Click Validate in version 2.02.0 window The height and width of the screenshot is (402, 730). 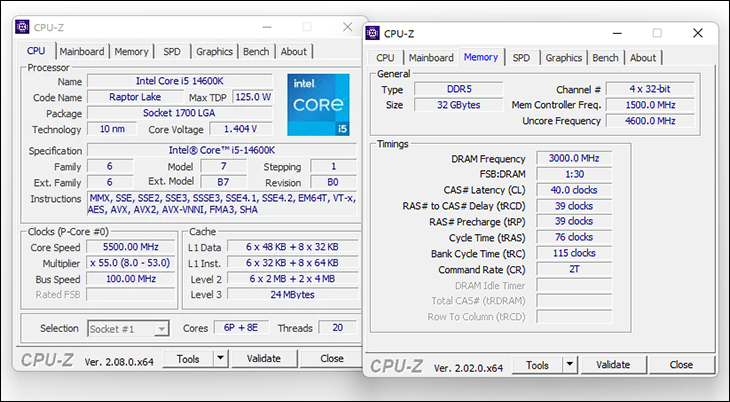pos(613,365)
